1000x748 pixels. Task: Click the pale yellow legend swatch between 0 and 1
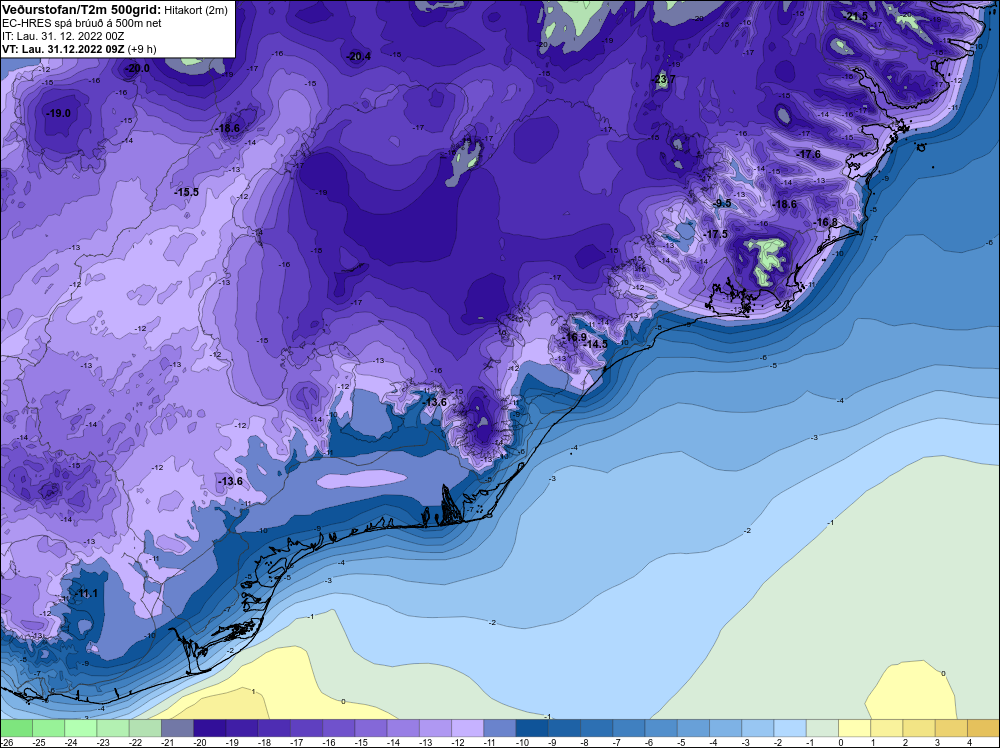point(854,728)
